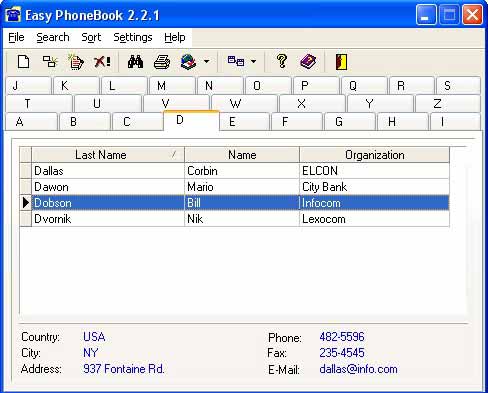Click the red X delete record icon
This screenshot has width=488, height=393.
click(102, 62)
